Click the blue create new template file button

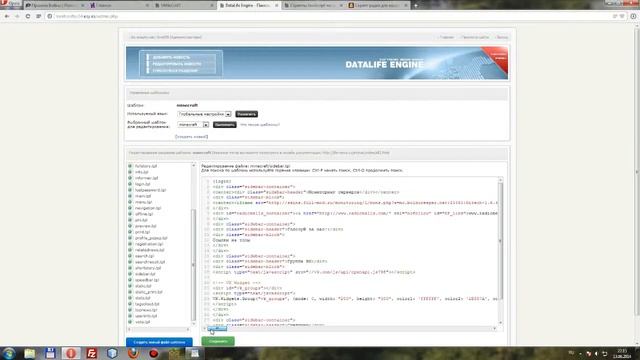point(159,342)
